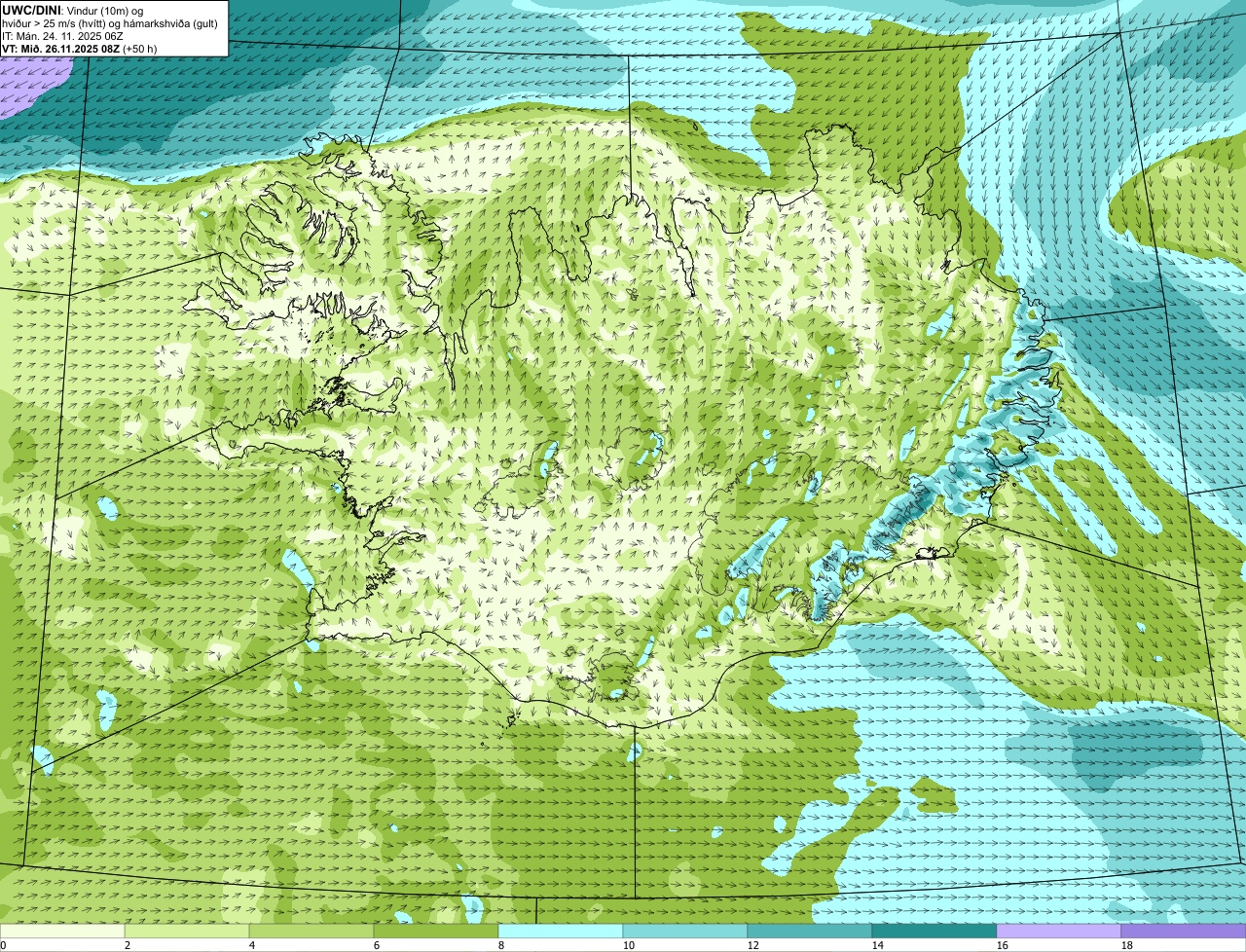
Task: Choose the legend swatch between 10 and 12
Action: [x=685, y=932]
